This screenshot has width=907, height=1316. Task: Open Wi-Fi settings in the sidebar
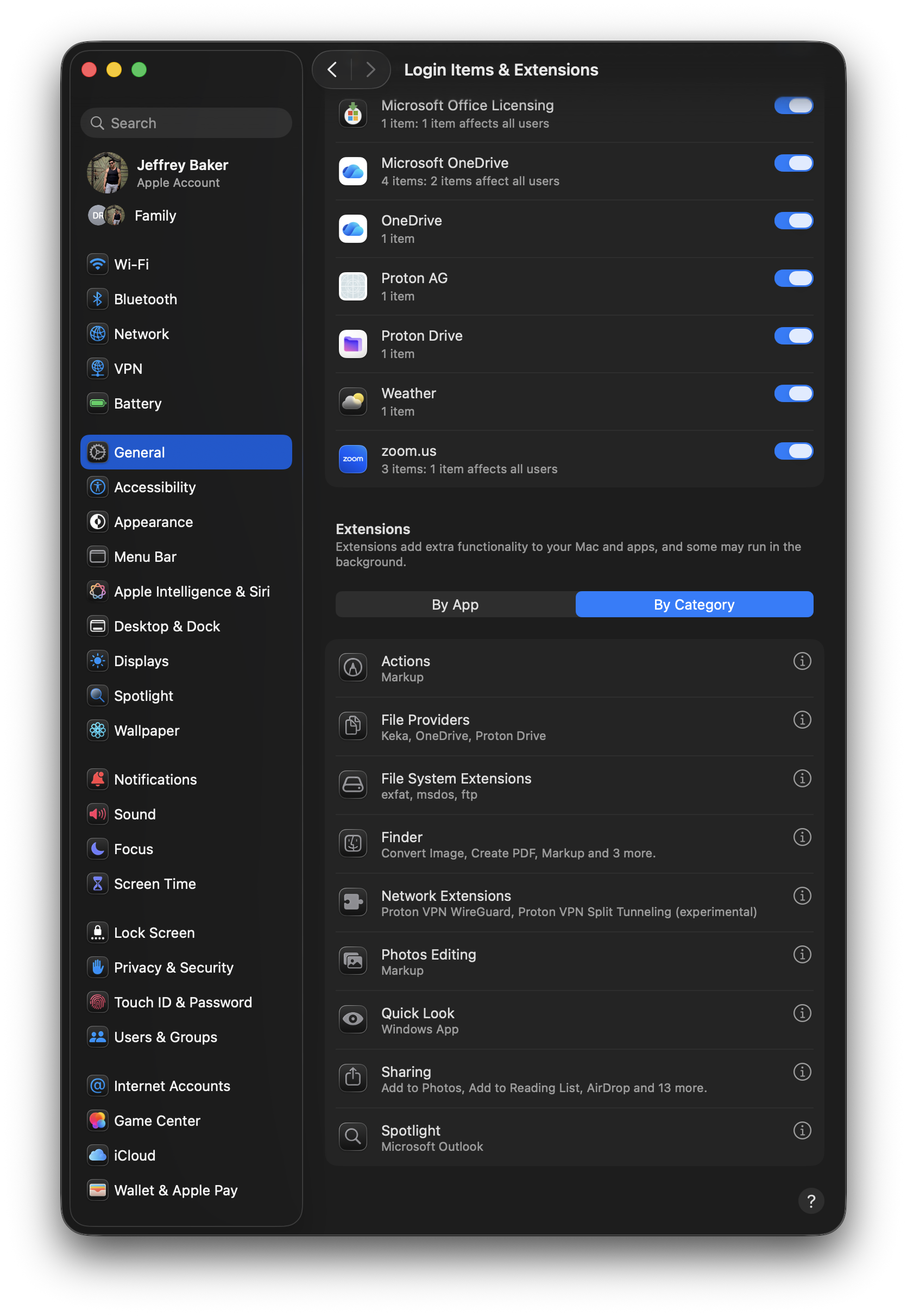[131, 264]
